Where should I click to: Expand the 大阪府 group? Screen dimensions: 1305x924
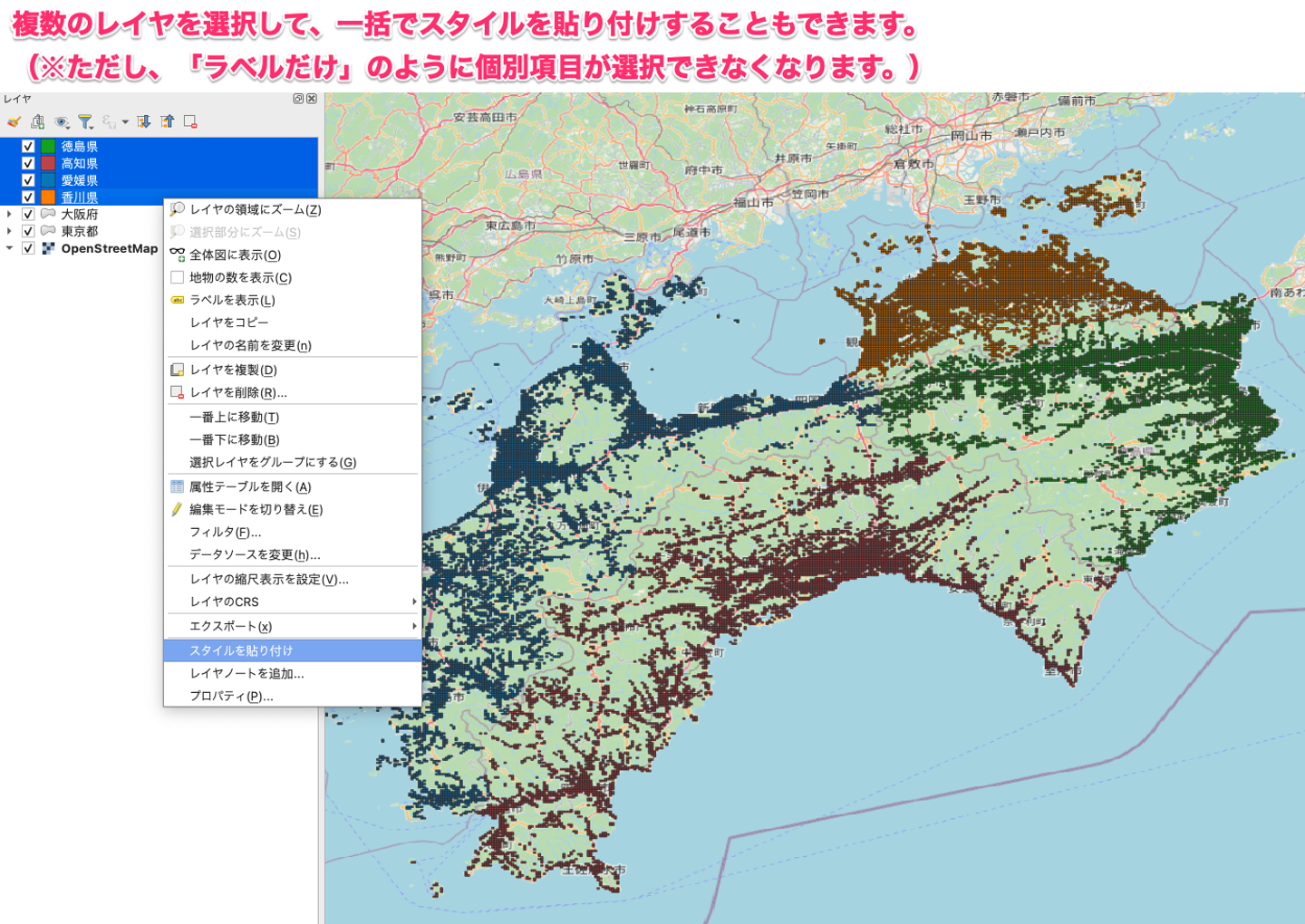click(9, 215)
